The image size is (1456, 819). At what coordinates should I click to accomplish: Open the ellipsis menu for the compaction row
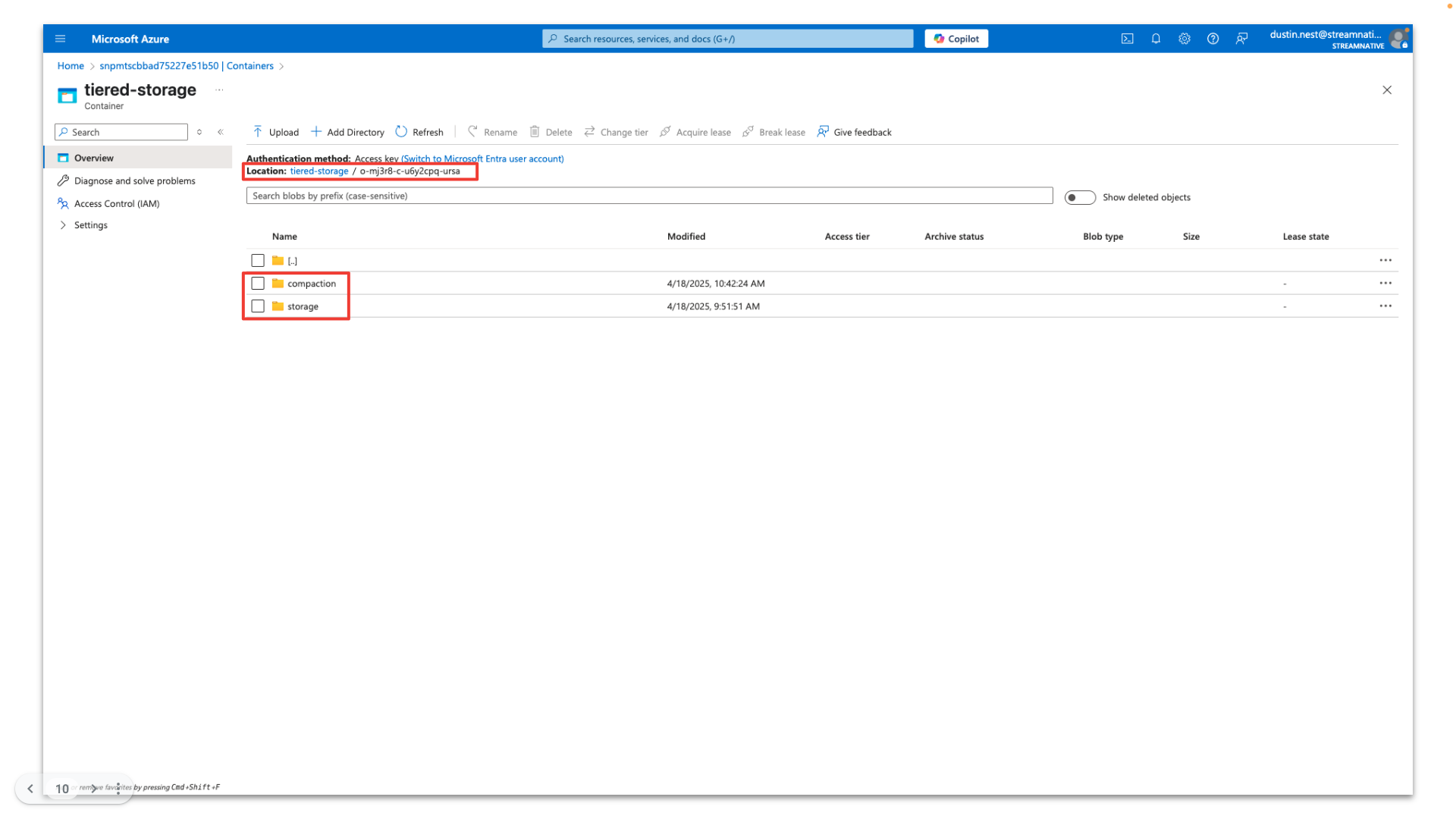coord(1385,283)
